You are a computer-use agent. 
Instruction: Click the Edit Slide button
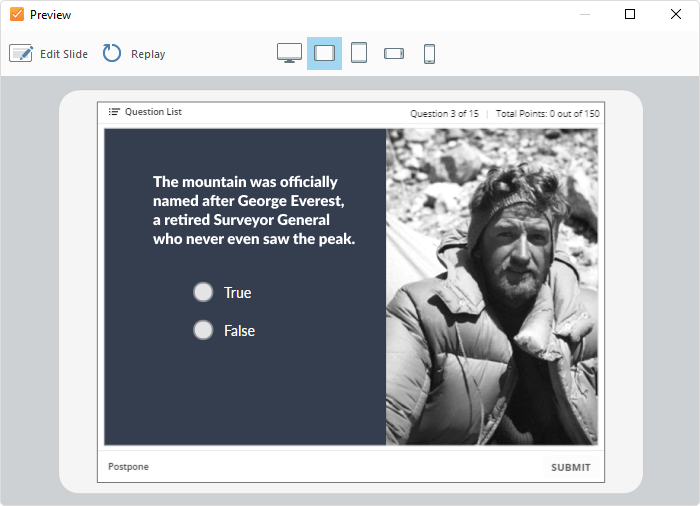click(x=49, y=54)
